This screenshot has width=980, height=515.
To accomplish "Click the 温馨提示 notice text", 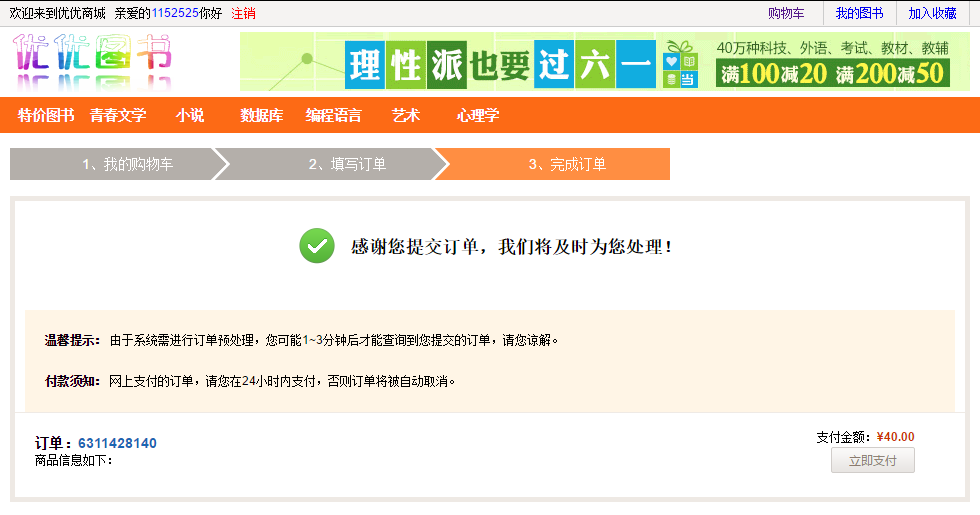I will 301,340.
